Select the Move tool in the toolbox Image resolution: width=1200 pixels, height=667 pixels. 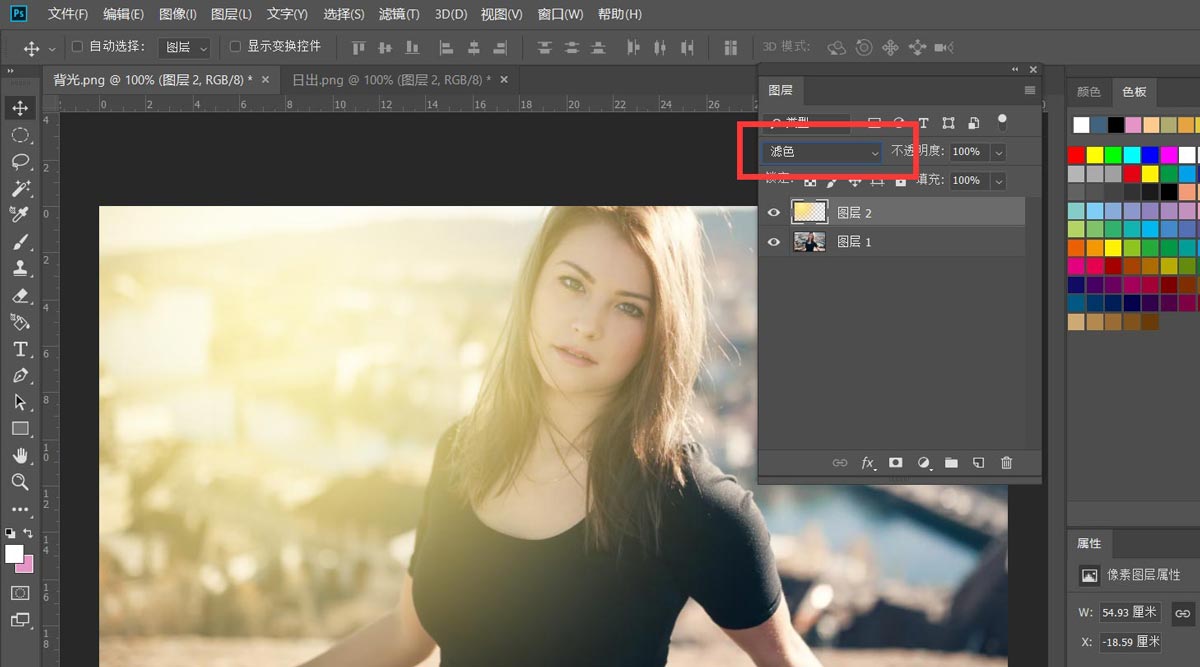[20, 108]
